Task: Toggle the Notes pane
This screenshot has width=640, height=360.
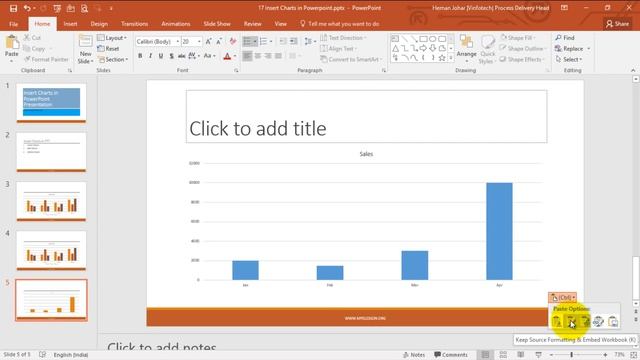Action: pos(414,355)
